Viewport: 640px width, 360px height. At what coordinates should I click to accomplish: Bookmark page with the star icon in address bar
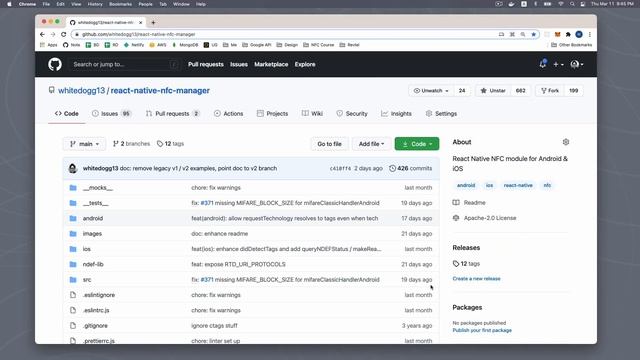(x=533, y=34)
